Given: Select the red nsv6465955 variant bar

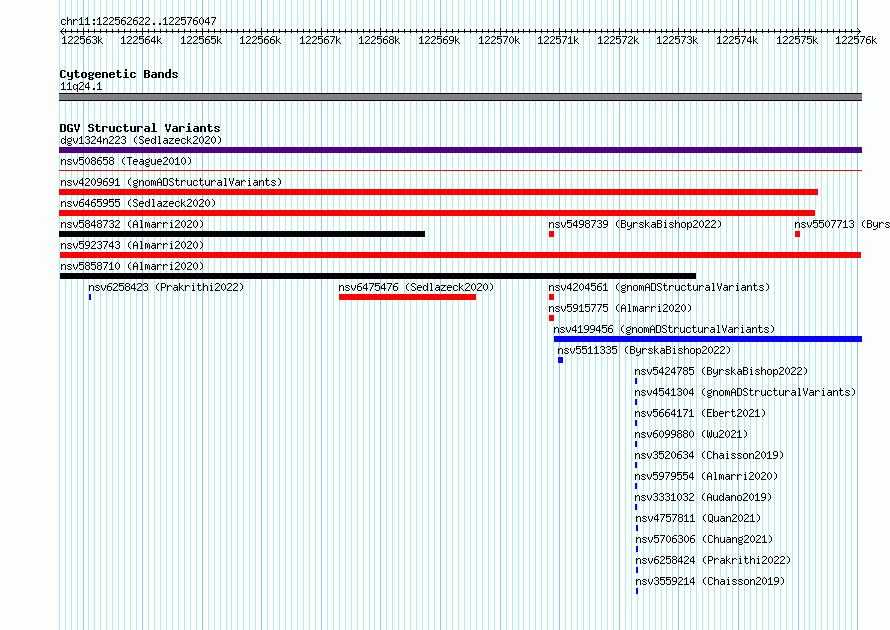Looking at the screenshot, I should coord(437,213).
